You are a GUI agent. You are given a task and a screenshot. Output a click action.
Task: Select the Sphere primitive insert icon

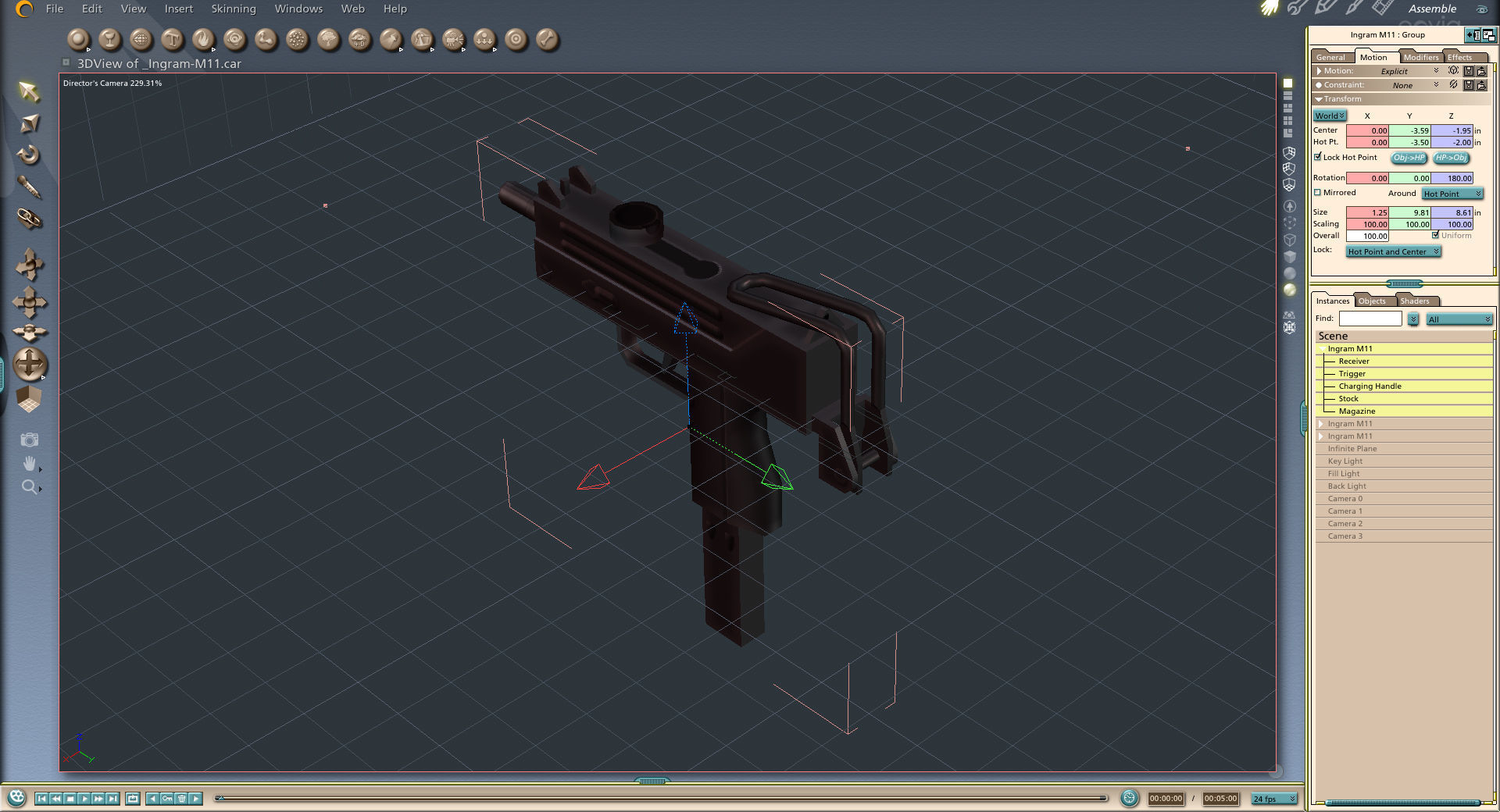click(x=78, y=39)
